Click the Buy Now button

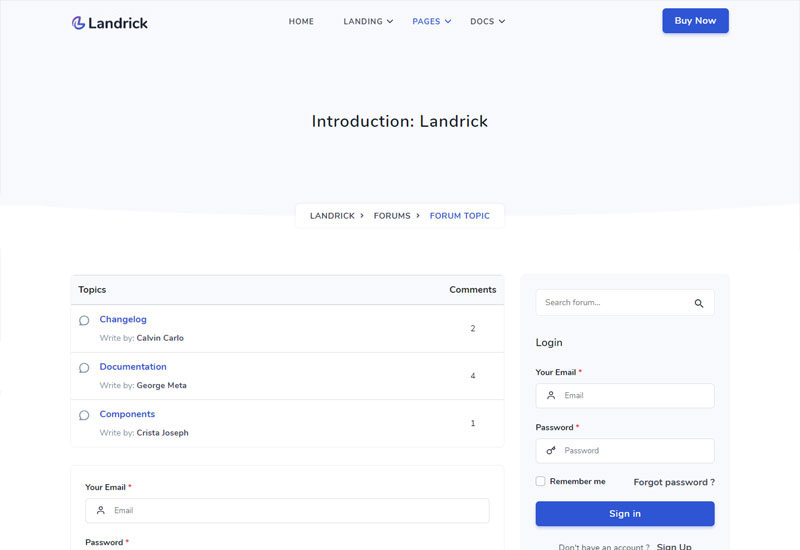point(695,21)
